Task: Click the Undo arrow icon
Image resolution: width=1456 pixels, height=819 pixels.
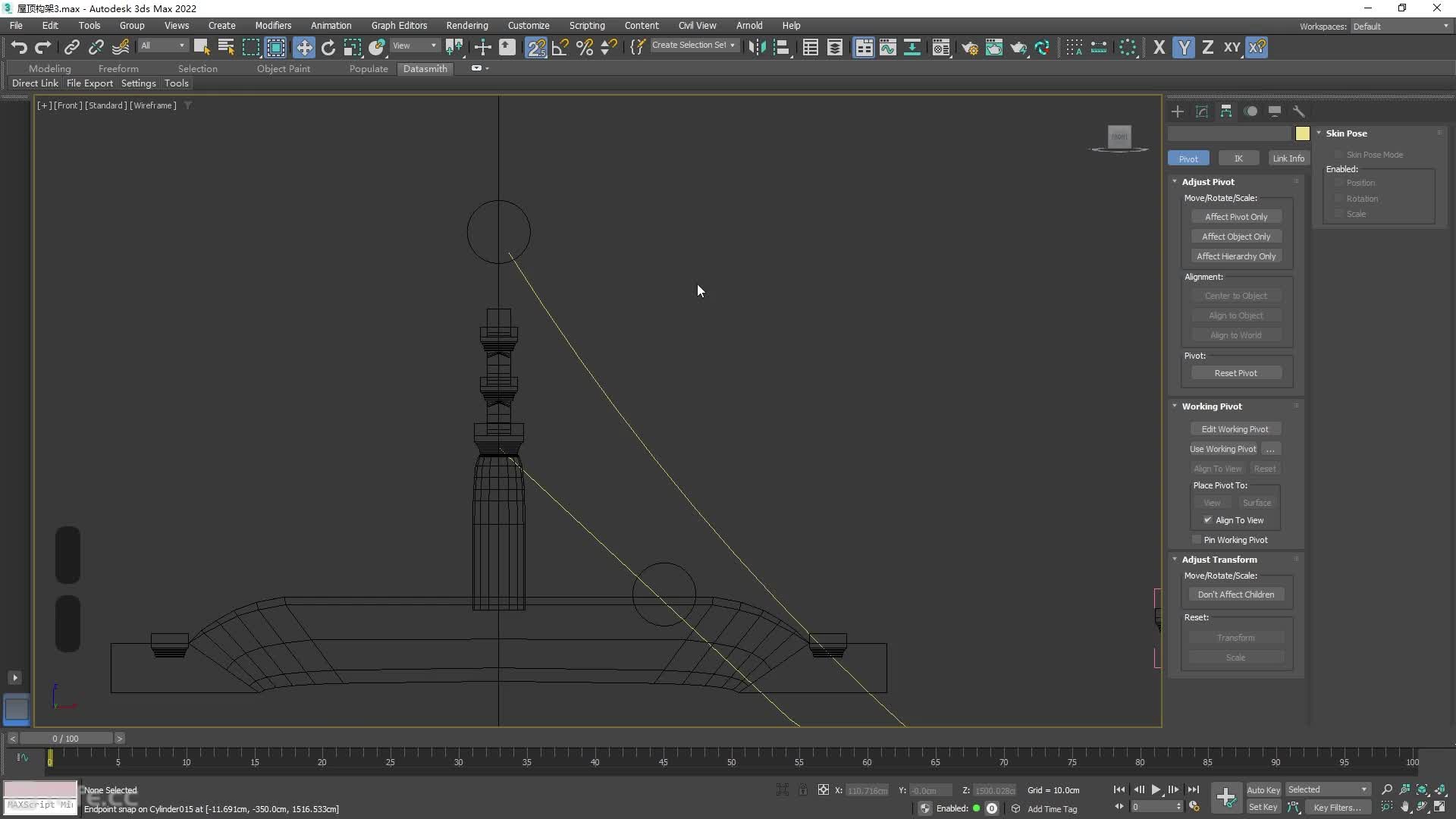Action: (19, 47)
